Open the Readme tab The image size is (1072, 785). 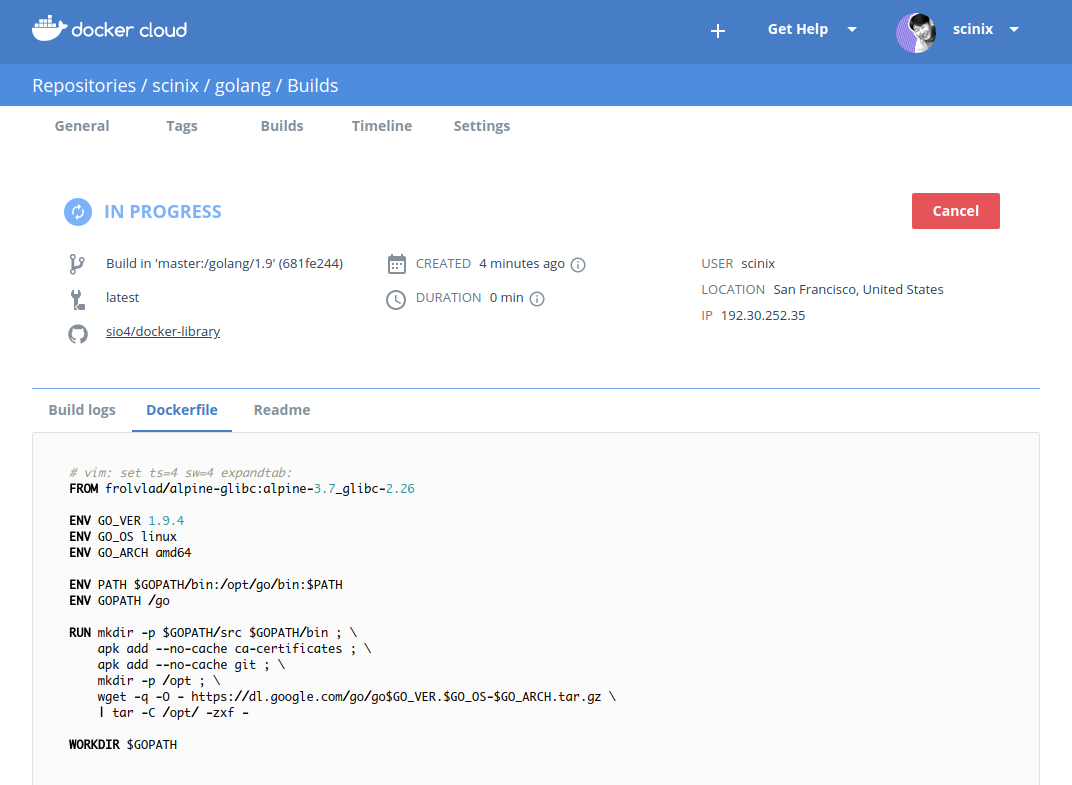282,410
